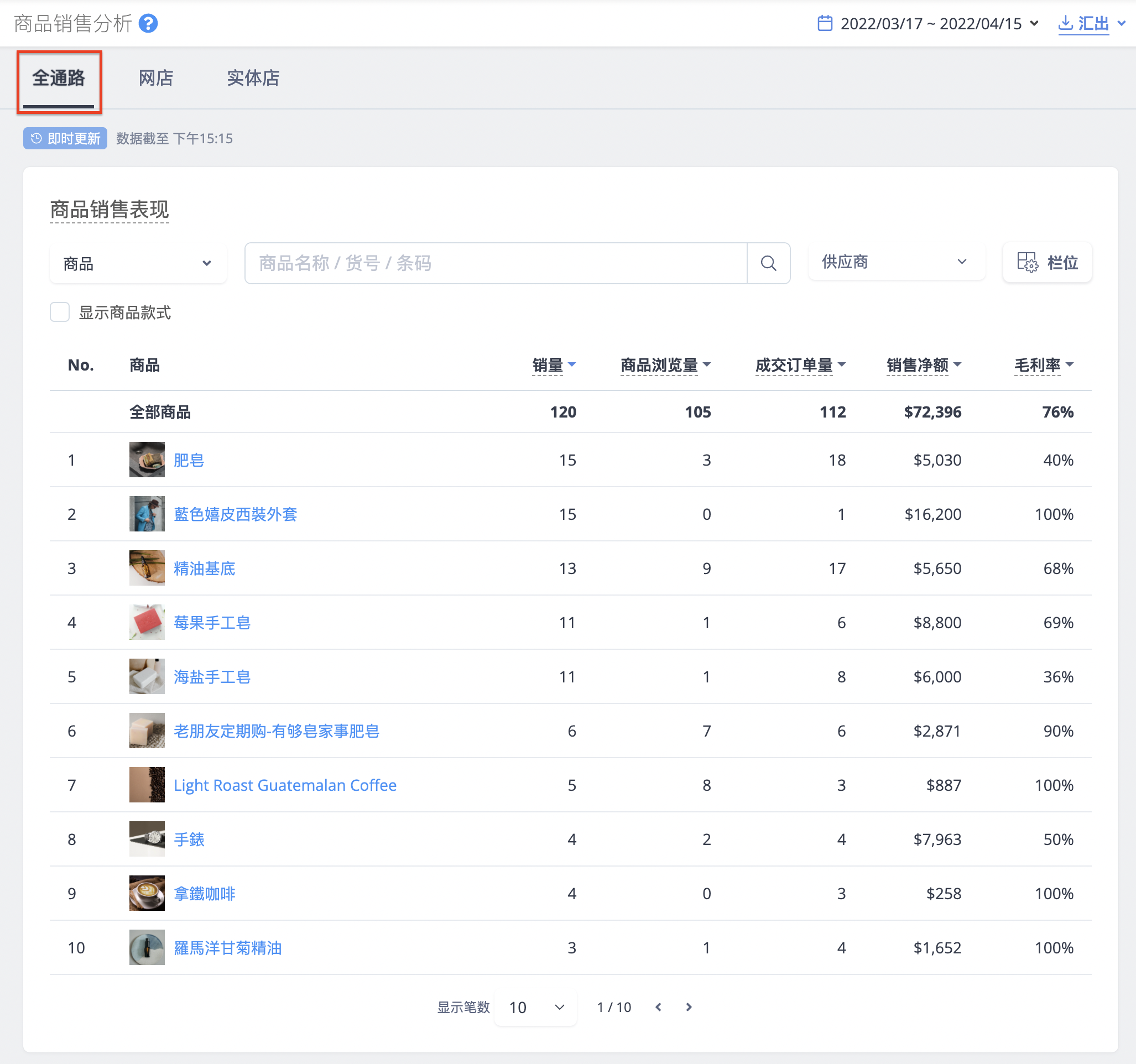Enable the 显示商品款式 checkbox
Image resolution: width=1136 pixels, height=1064 pixels.
[x=59, y=312]
